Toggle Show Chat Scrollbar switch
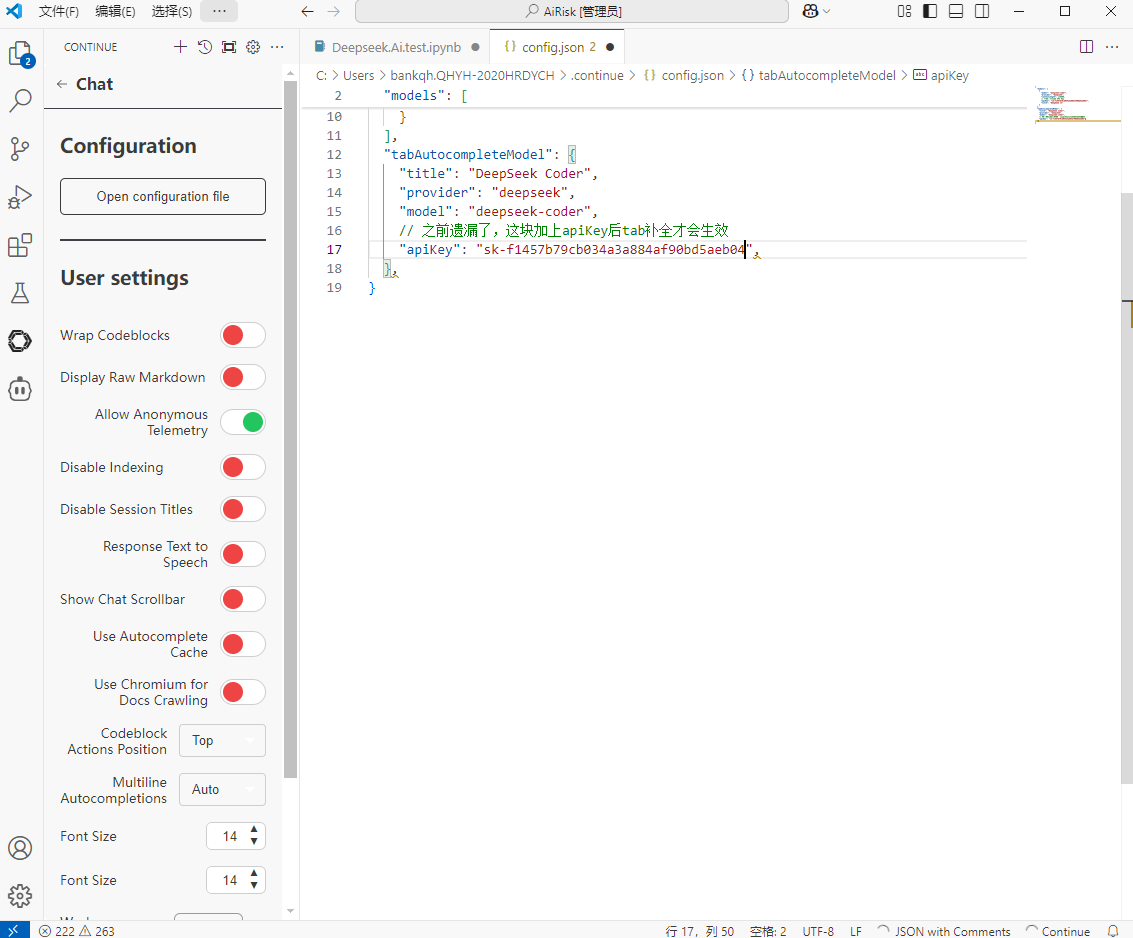The width and height of the screenshot is (1133, 938). click(x=243, y=599)
